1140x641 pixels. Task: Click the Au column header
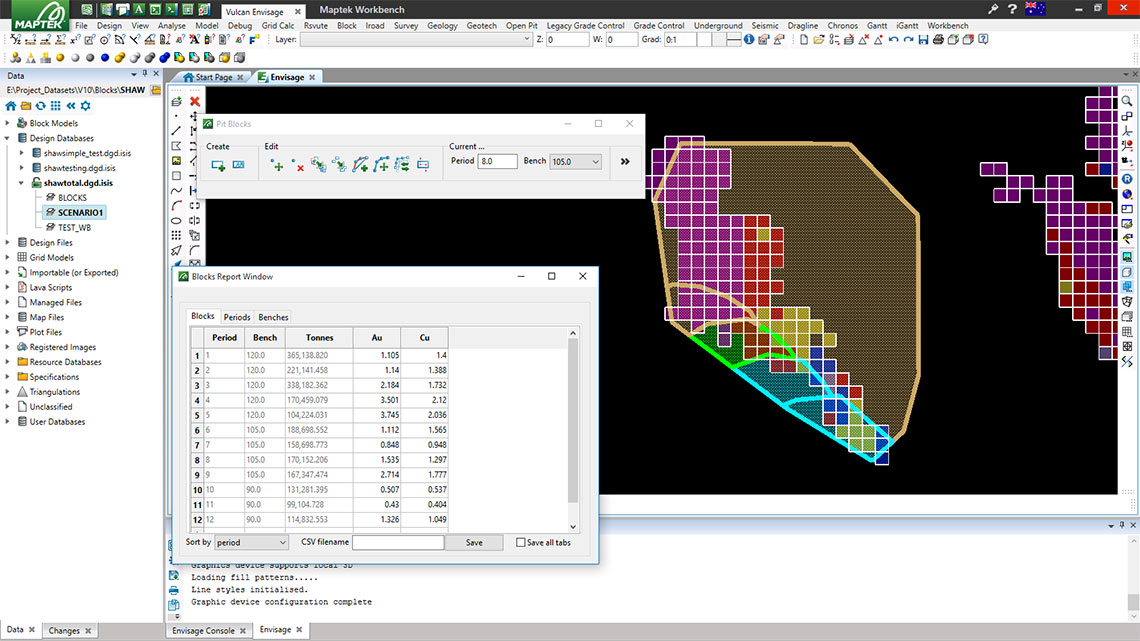coord(377,338)
